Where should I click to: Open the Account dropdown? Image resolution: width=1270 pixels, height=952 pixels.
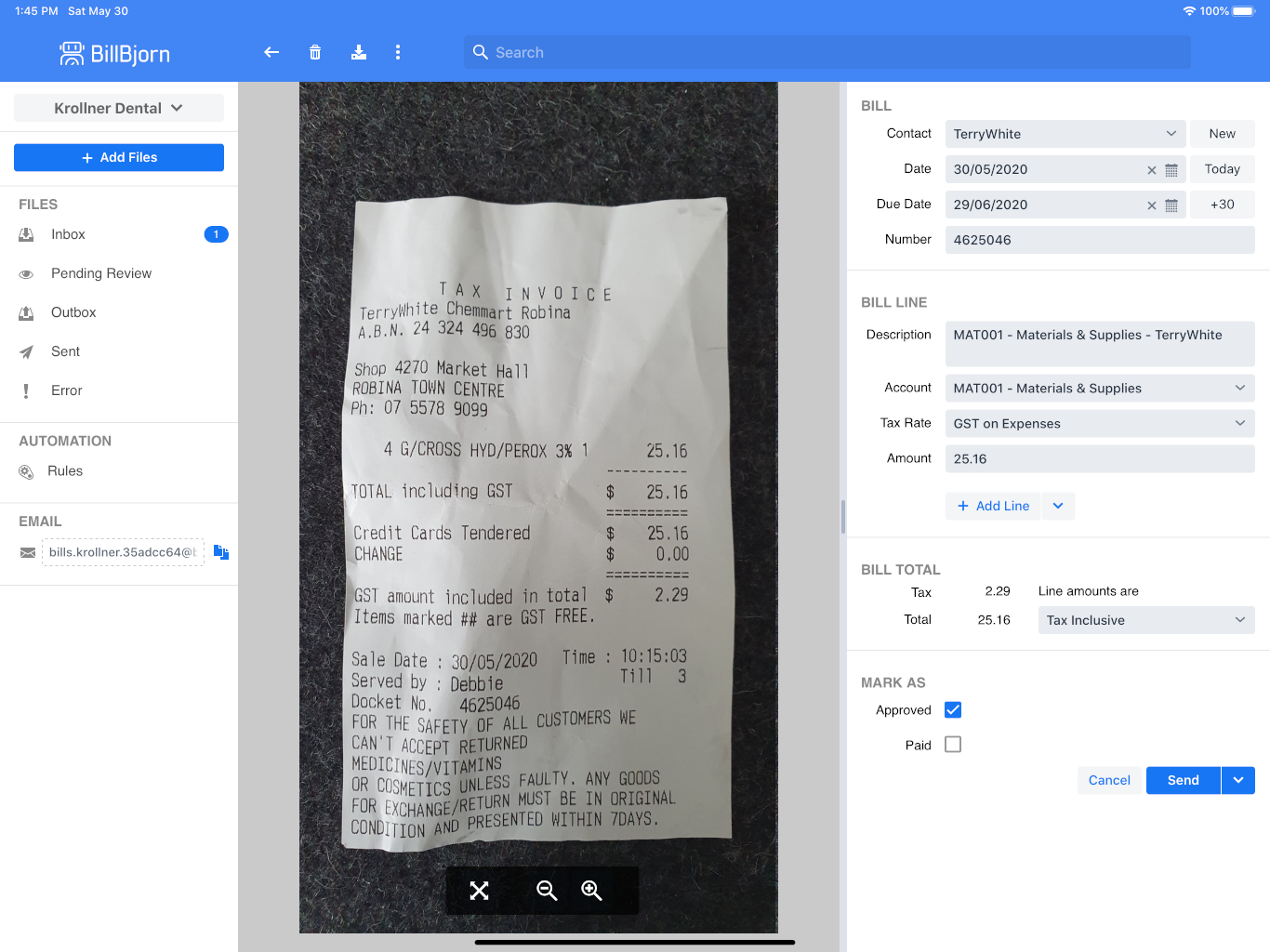[x=1100, y=389]
